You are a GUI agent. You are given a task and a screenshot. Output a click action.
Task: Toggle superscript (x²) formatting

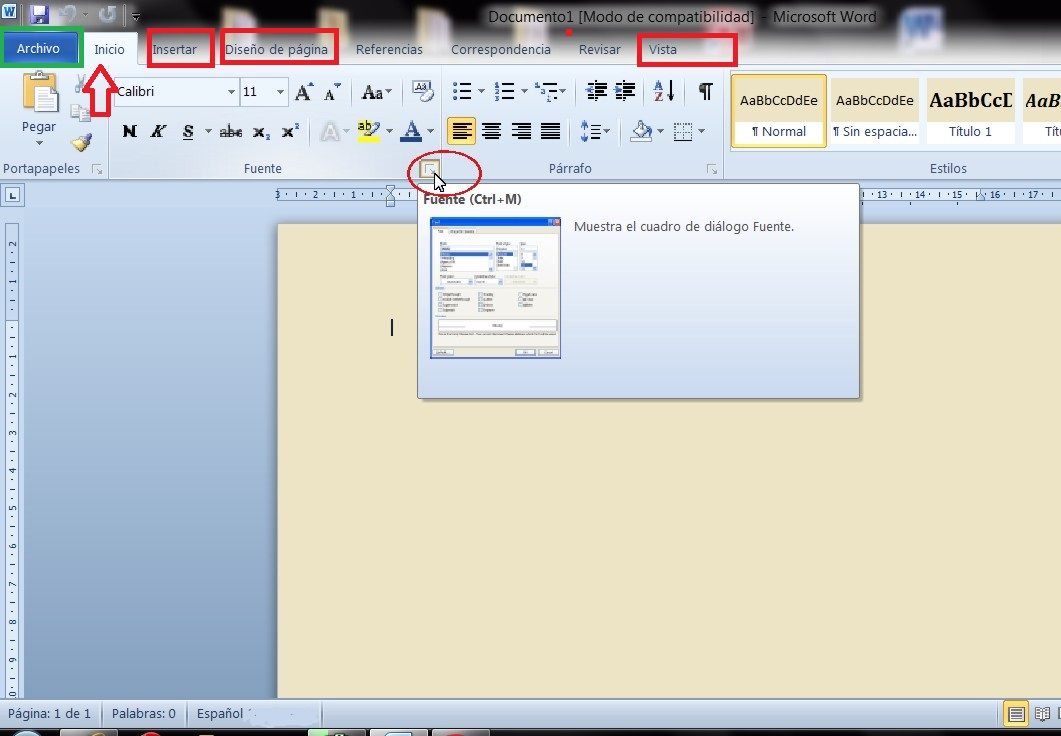290,131
